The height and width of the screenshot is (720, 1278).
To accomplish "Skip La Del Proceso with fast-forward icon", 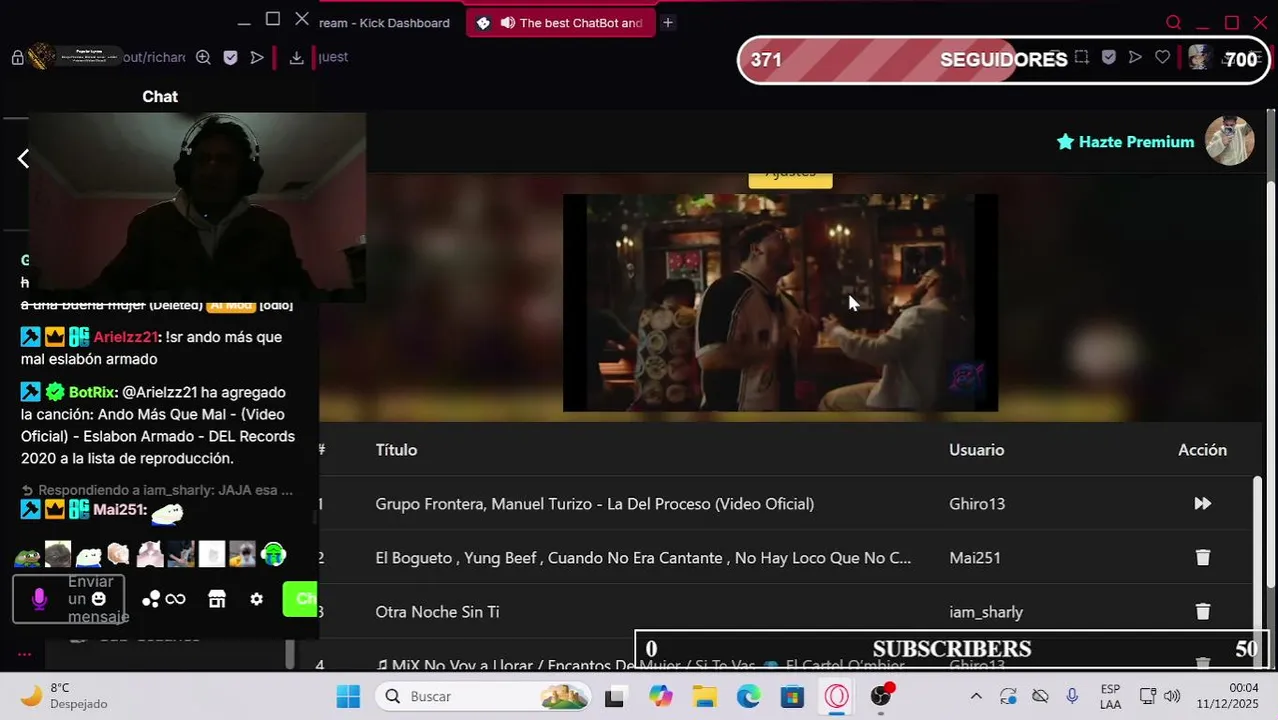I will pyautogui.click(x=1202, y=504).
